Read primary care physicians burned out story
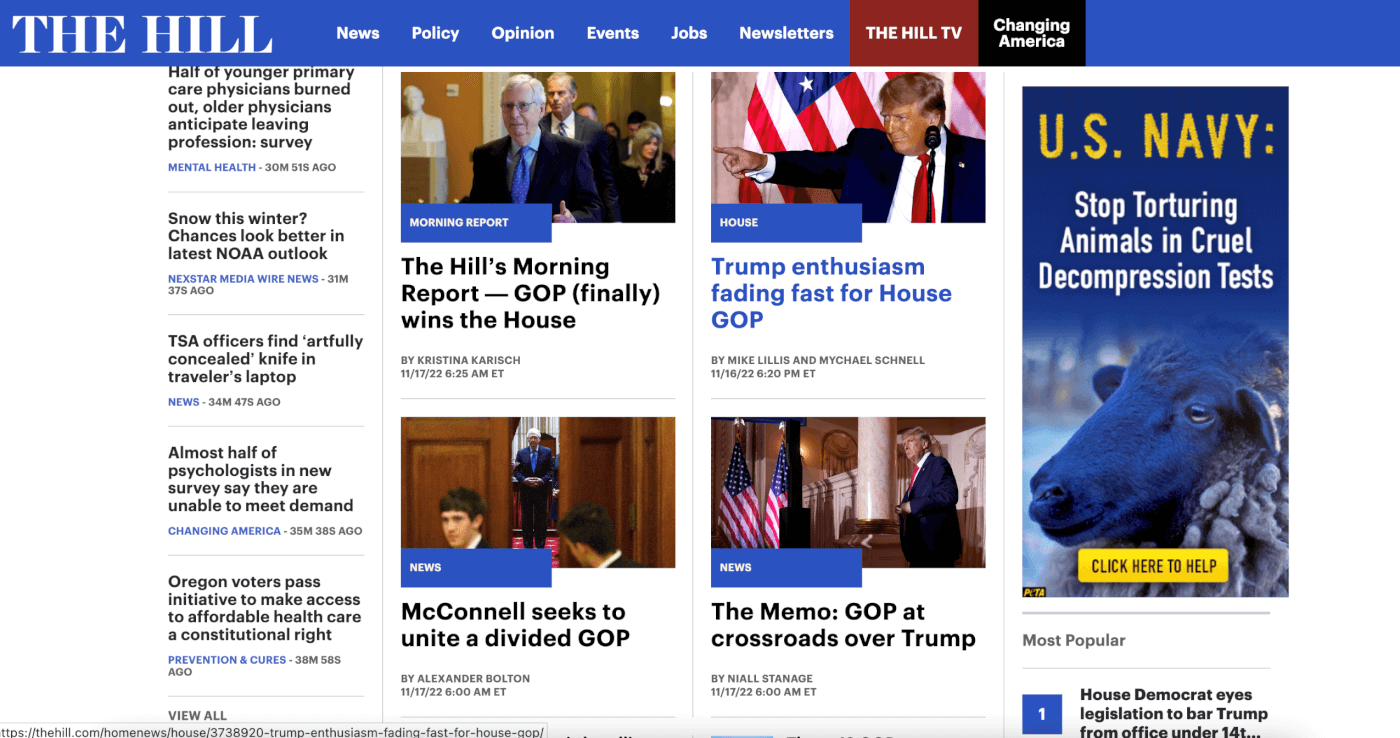1400x738 pixels. pyautogui.click(x=260, y=107)
